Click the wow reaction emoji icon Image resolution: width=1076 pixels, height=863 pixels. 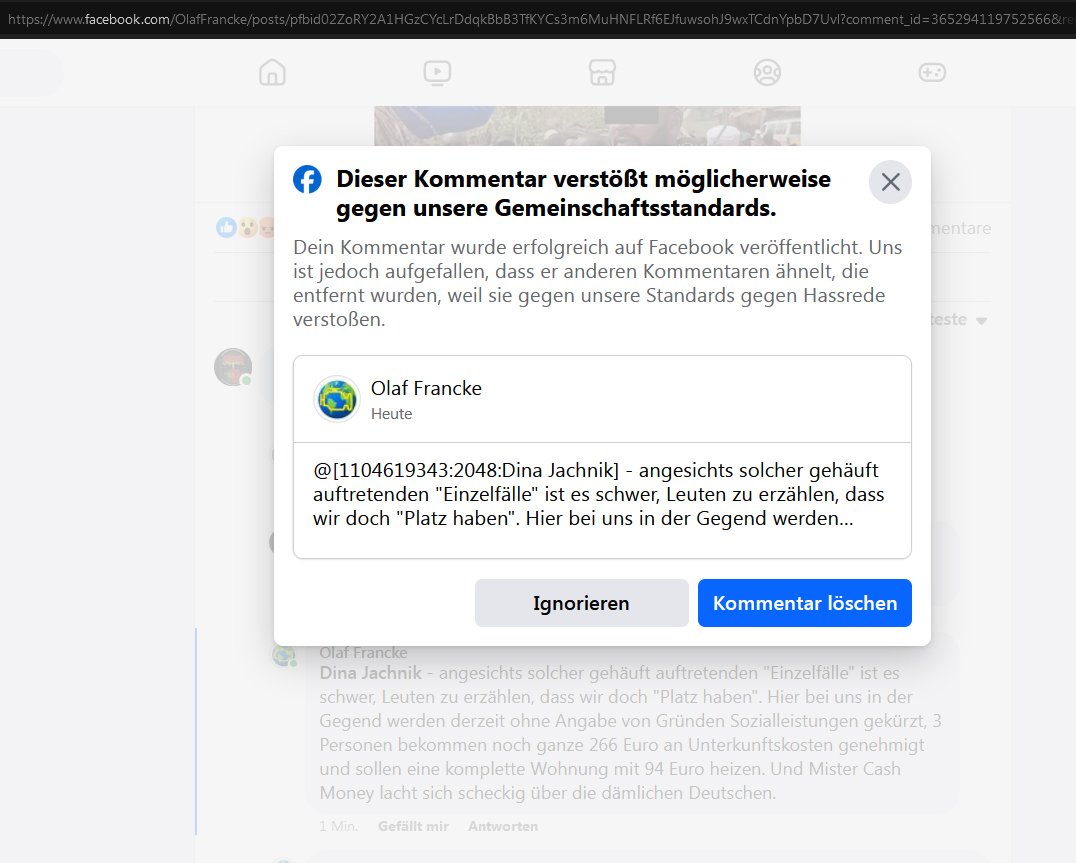[x=247, y=227]
